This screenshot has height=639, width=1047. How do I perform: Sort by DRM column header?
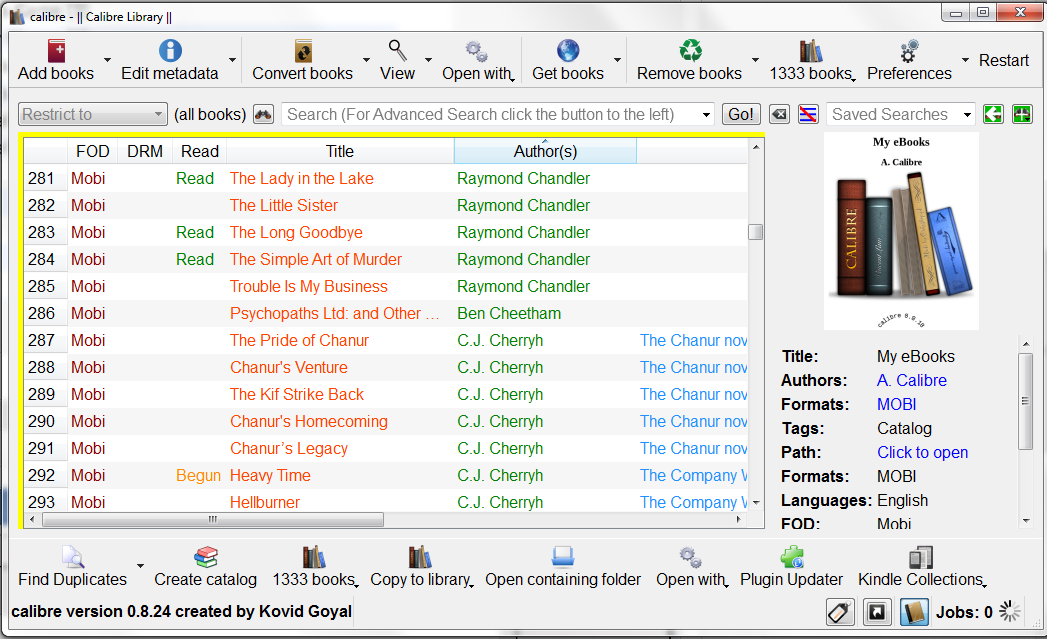(x=145, y=152)
